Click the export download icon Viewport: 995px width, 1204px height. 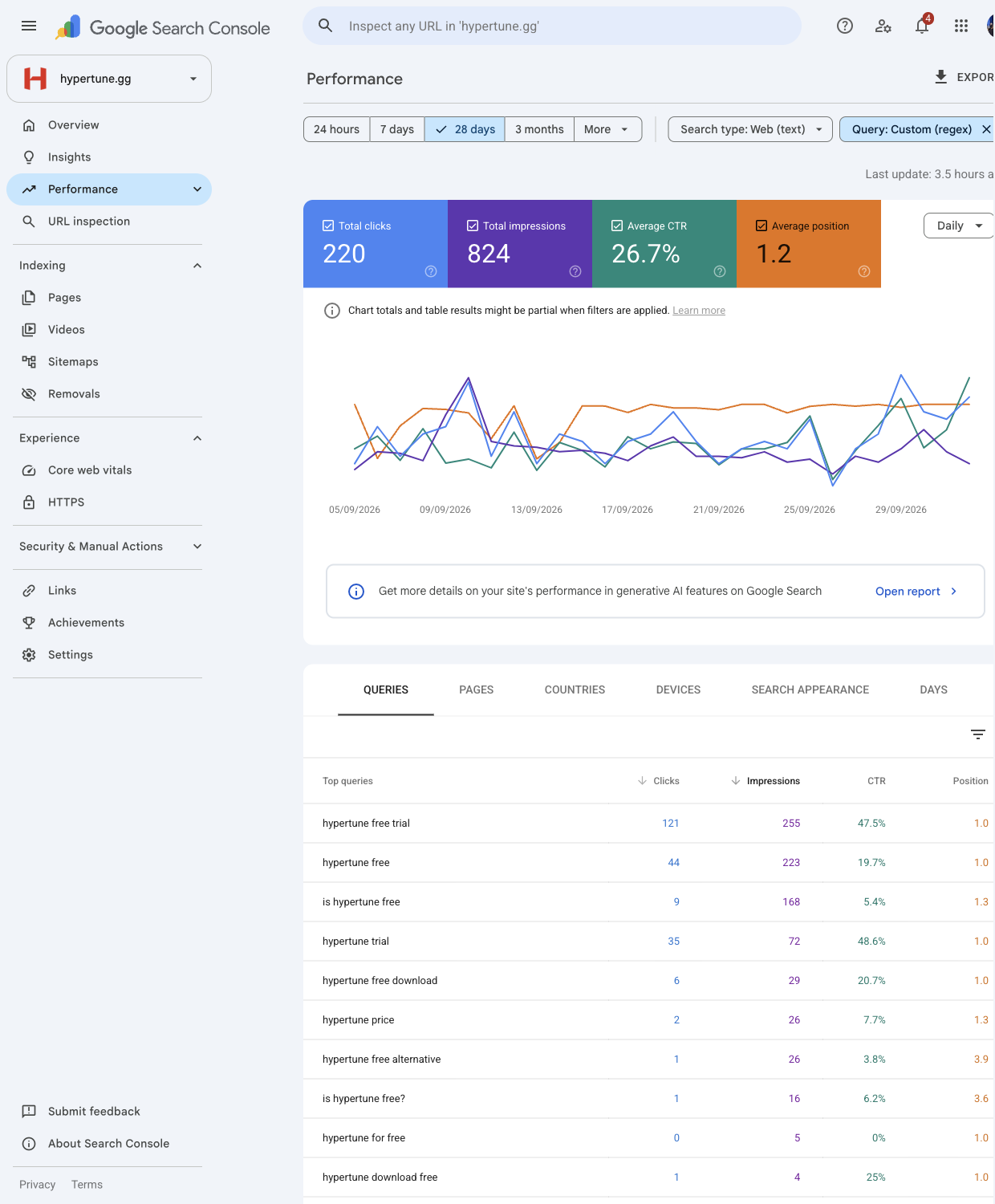[x=941, y=77]
